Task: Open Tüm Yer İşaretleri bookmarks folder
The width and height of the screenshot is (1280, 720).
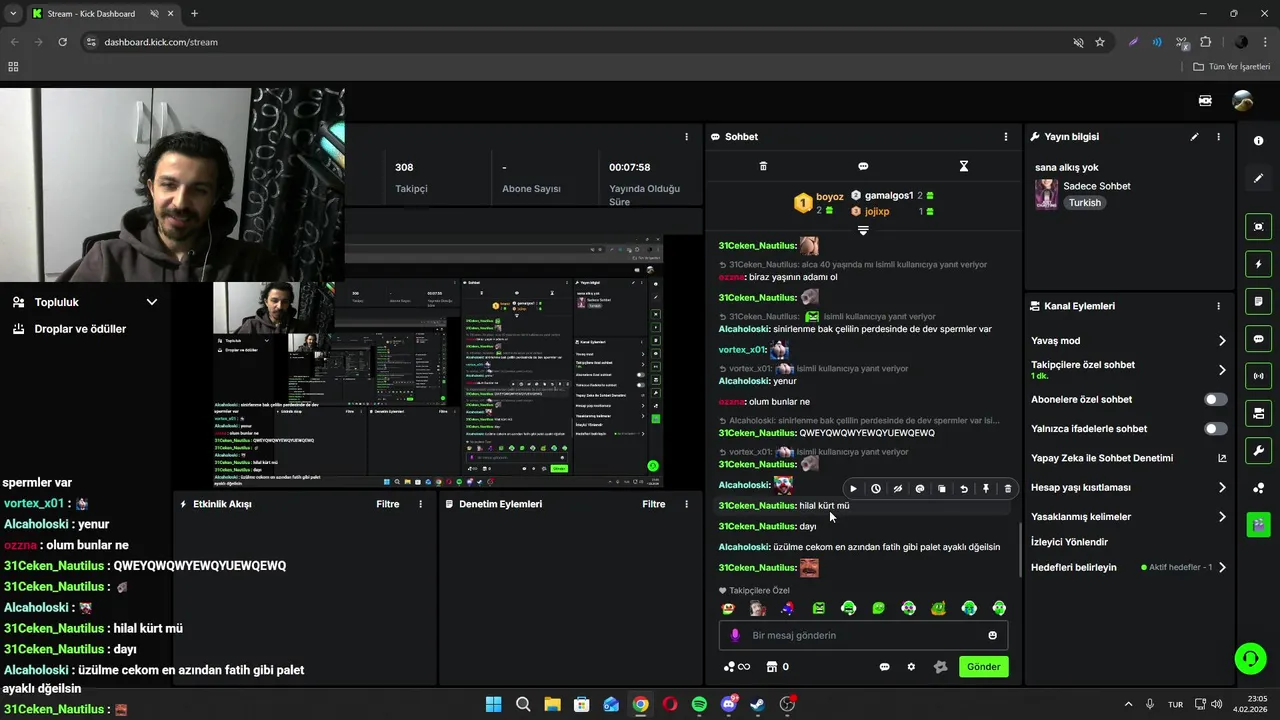Action: pos(1232,67)
